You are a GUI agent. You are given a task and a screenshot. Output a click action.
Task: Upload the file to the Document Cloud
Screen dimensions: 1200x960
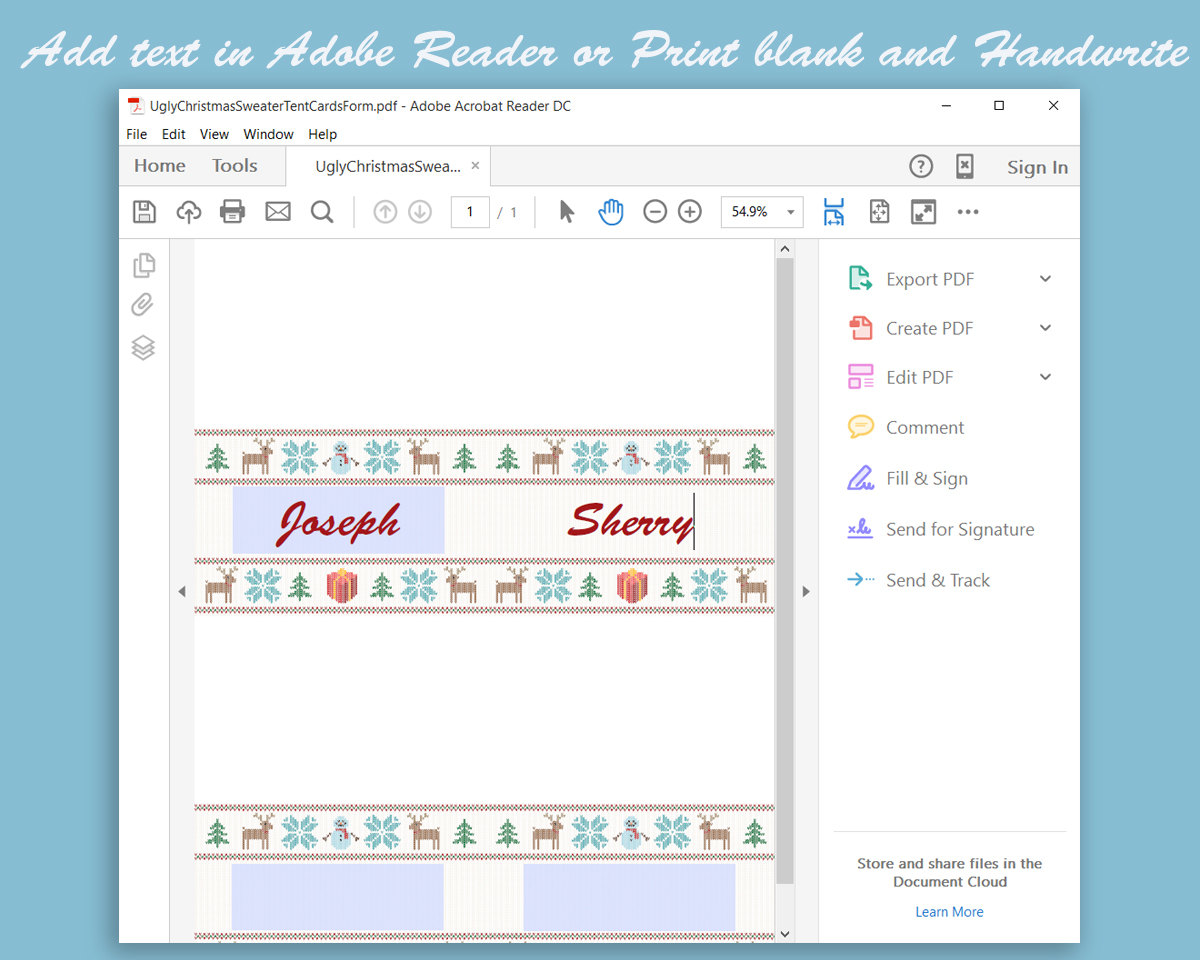(189, 211)
